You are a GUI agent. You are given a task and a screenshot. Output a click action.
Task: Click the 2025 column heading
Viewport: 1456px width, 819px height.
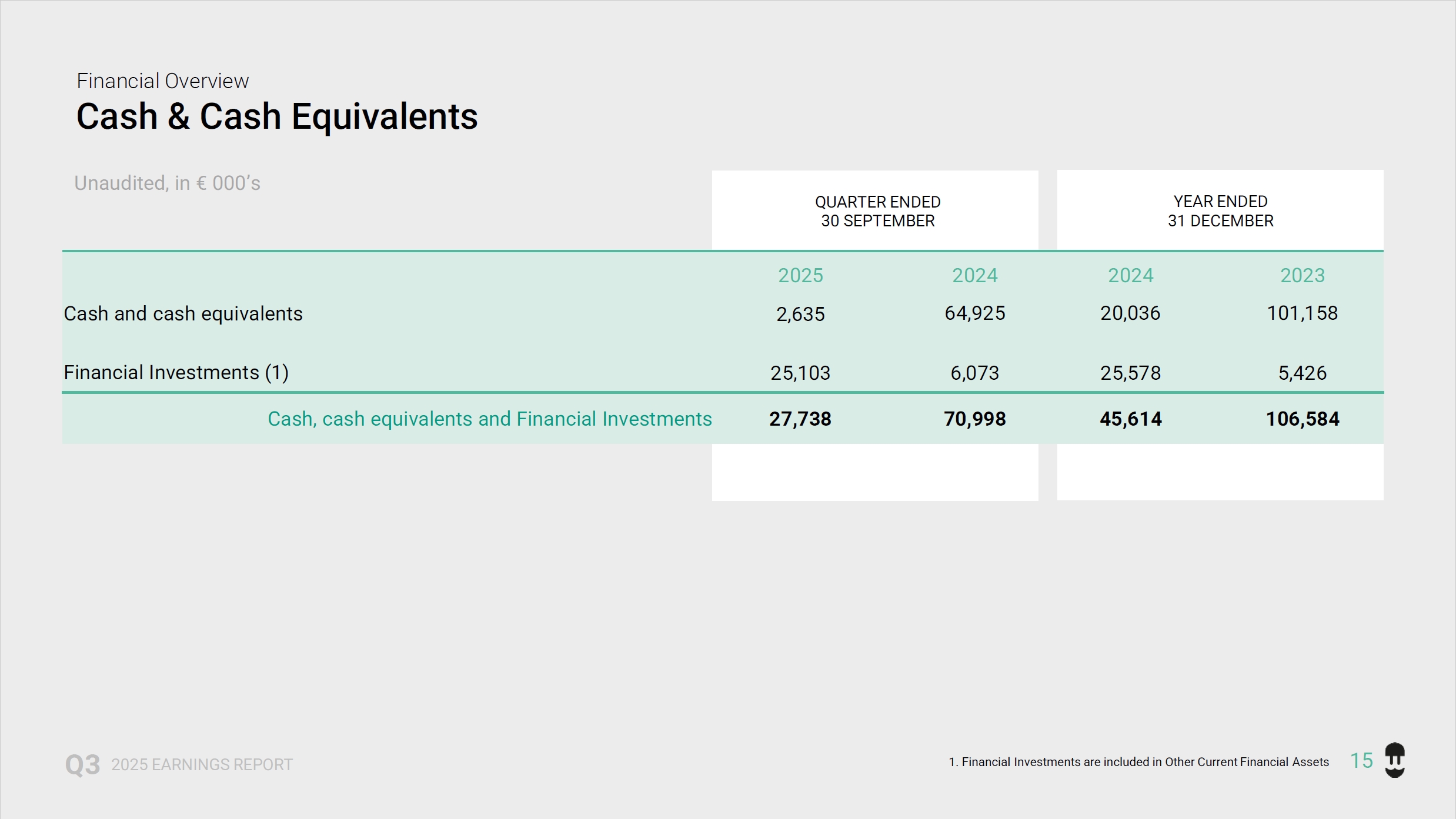click(800, 276)
